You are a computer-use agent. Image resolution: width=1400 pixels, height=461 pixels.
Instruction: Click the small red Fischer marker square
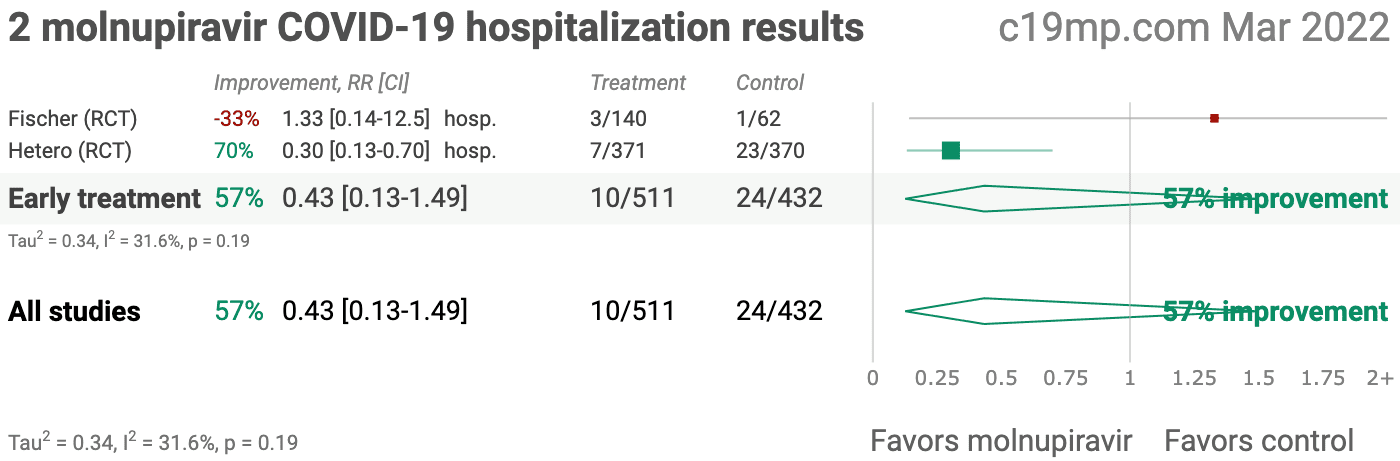pos(1214,118)
